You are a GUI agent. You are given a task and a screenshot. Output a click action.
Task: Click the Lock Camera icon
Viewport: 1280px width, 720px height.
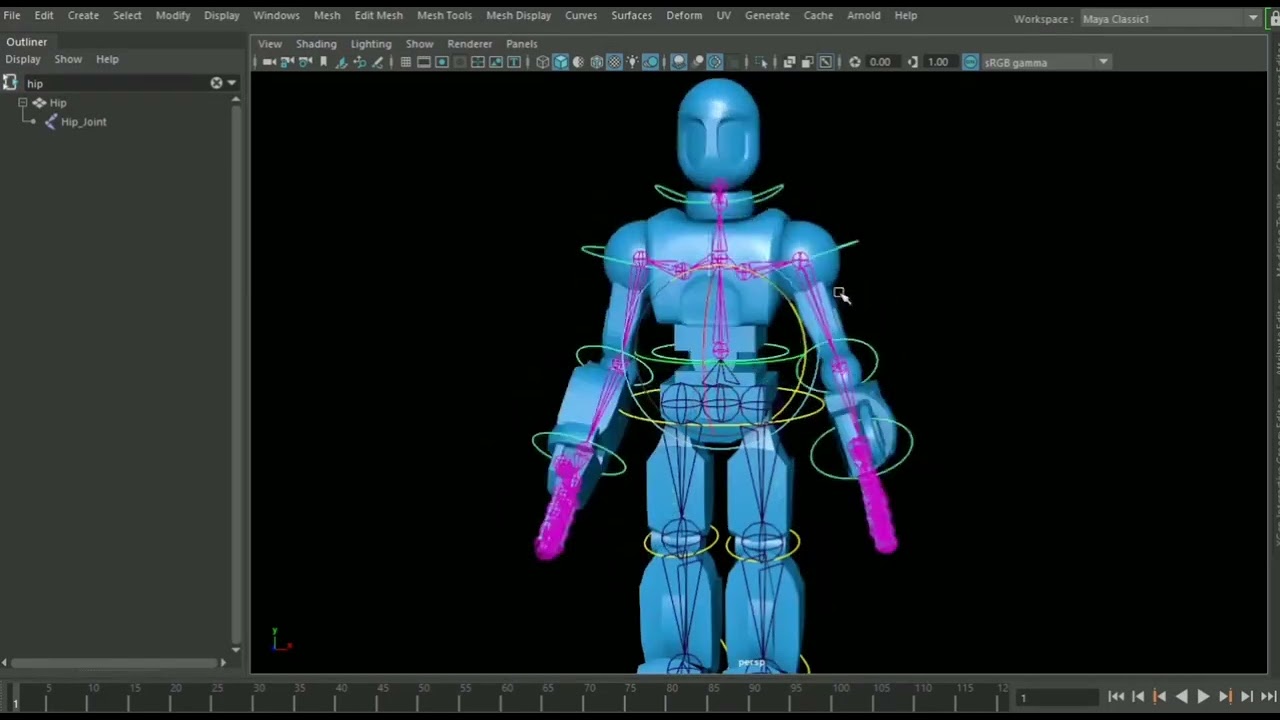287,62
